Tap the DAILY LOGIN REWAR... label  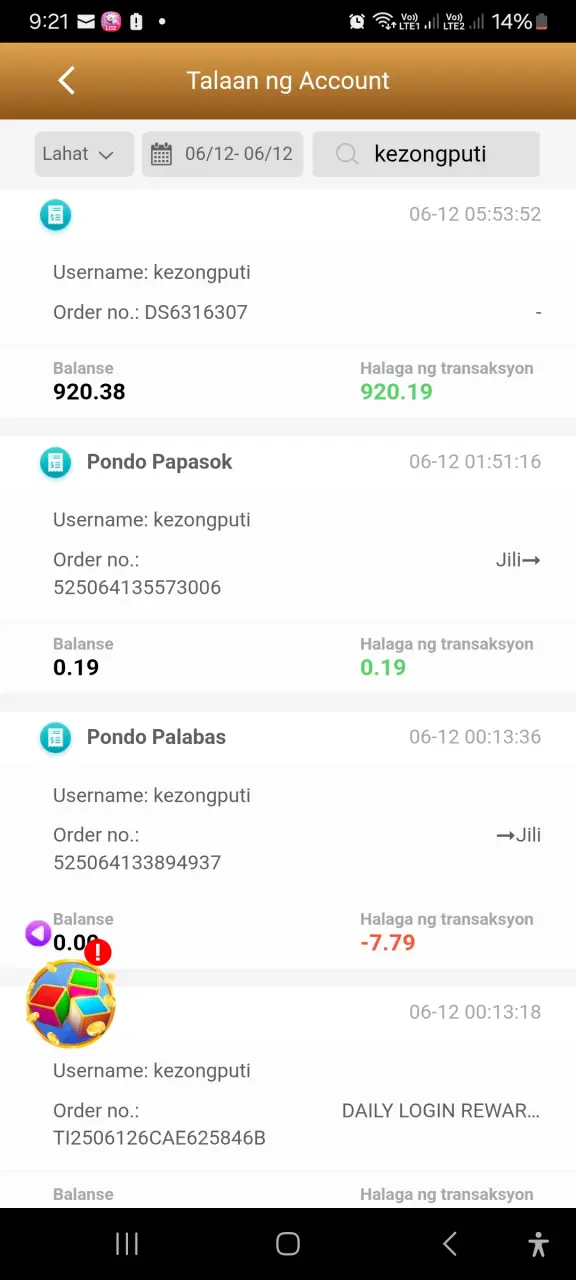tap(441, 1111)
